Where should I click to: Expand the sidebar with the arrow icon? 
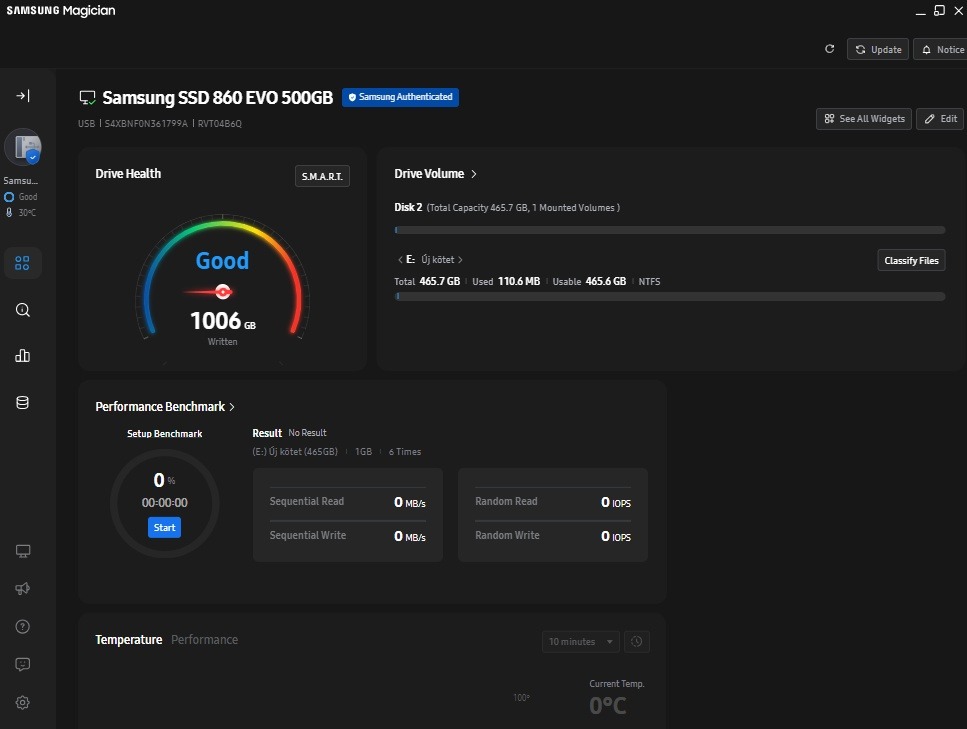pos(23,96)
